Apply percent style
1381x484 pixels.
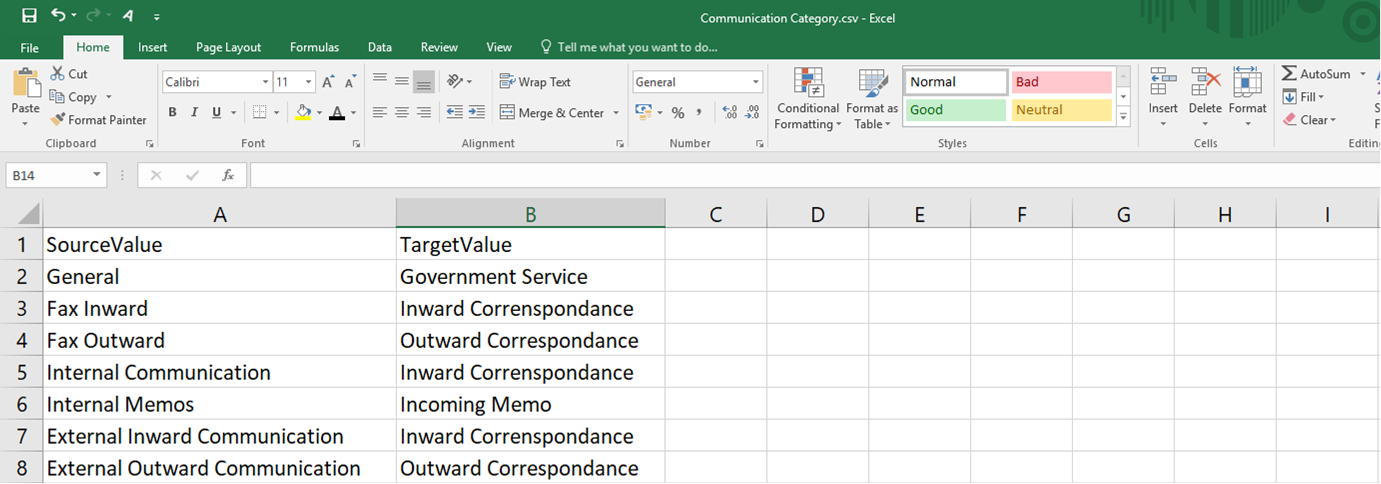pyautogui.click(x=678, y=113)
